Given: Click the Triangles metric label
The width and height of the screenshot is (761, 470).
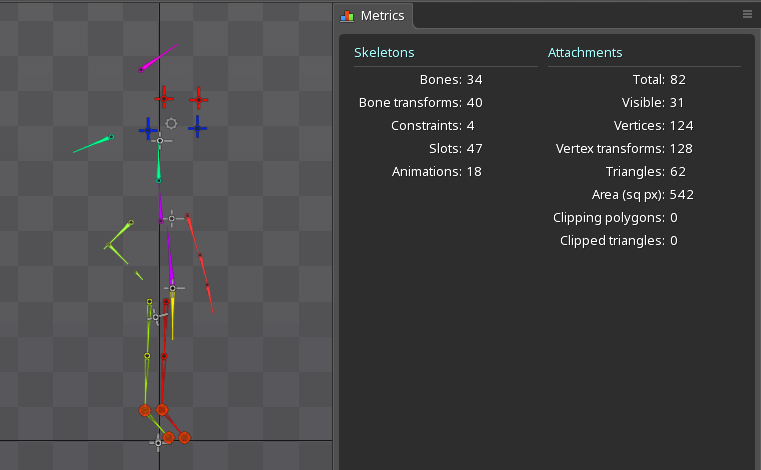Looking at the screenshot, I should pyautogui.click(x=634, y=171).
